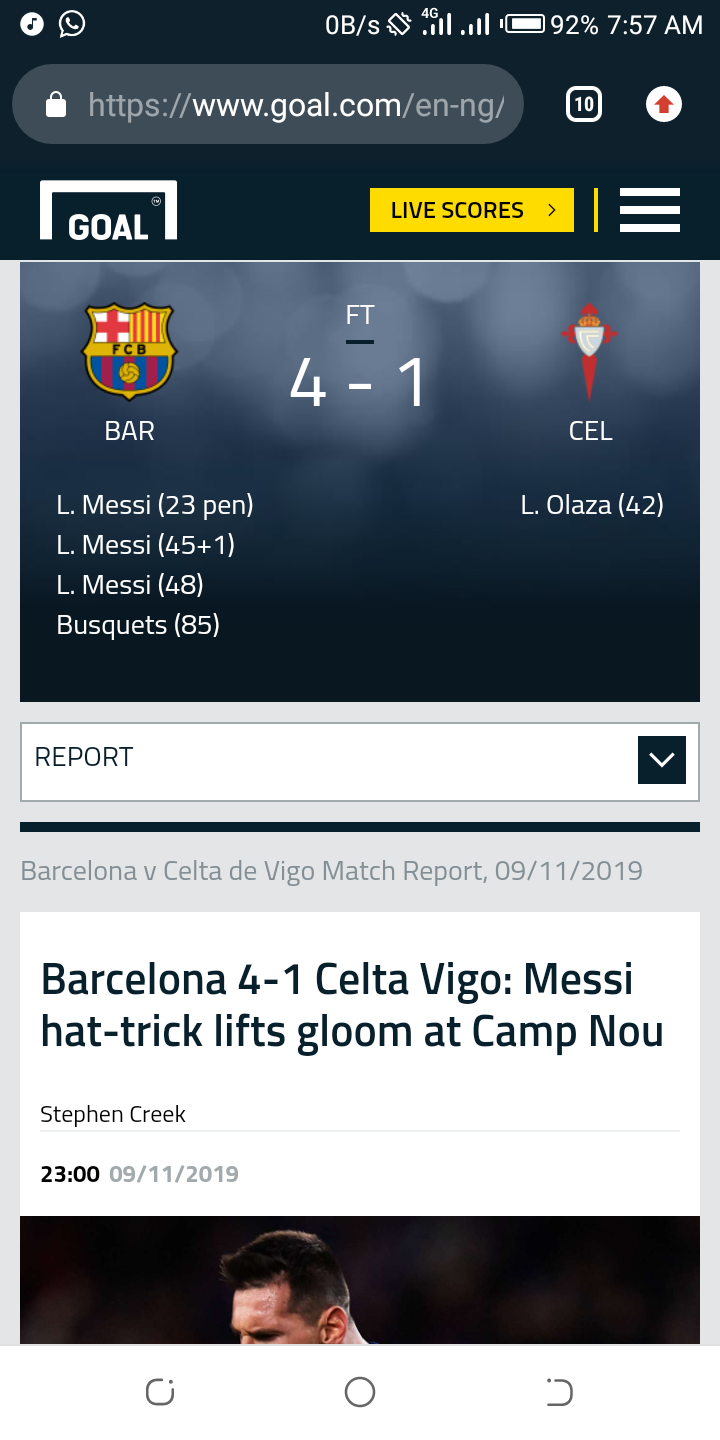Open the recent apps navigation button

point(160,1392)
